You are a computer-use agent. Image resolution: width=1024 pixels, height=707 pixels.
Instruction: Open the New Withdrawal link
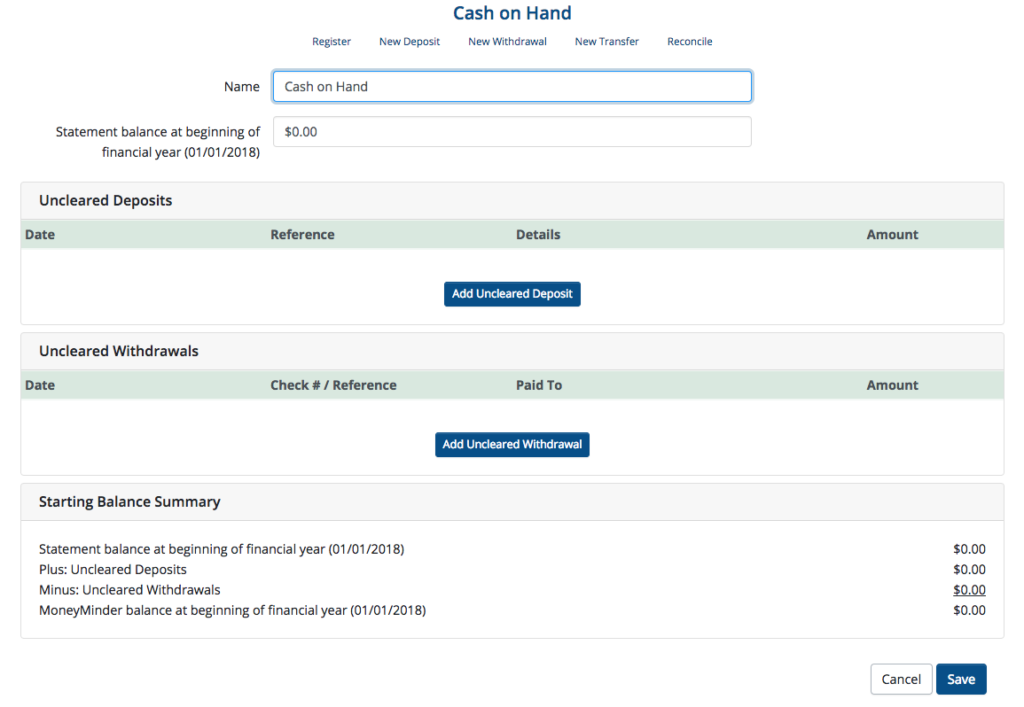coord(507,42)
